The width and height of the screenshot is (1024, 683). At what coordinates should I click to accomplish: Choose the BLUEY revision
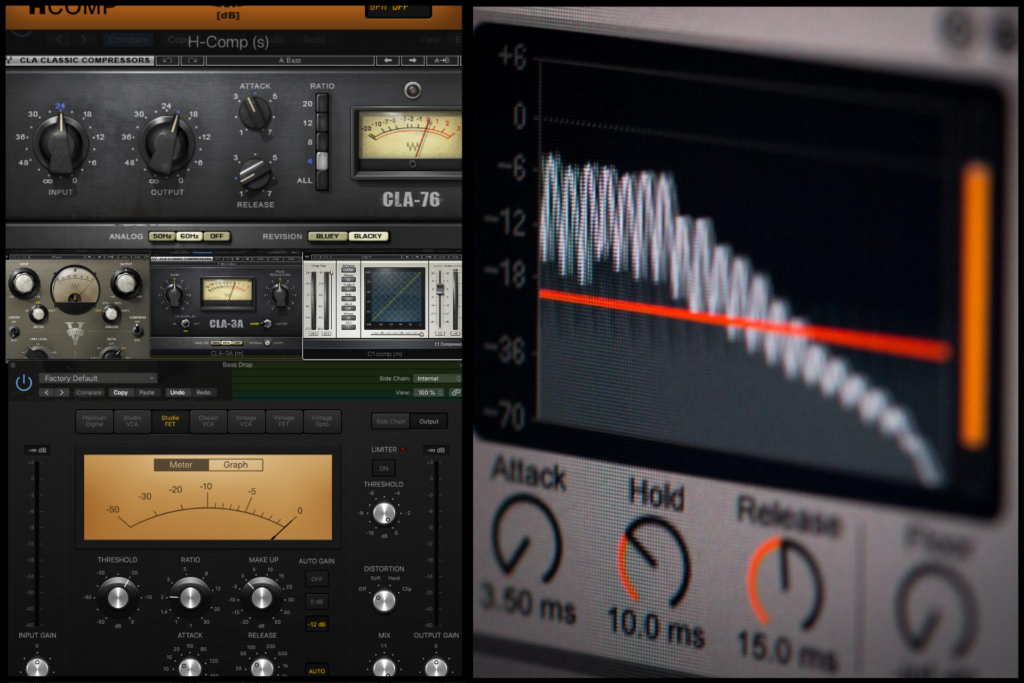coord(327,236)
